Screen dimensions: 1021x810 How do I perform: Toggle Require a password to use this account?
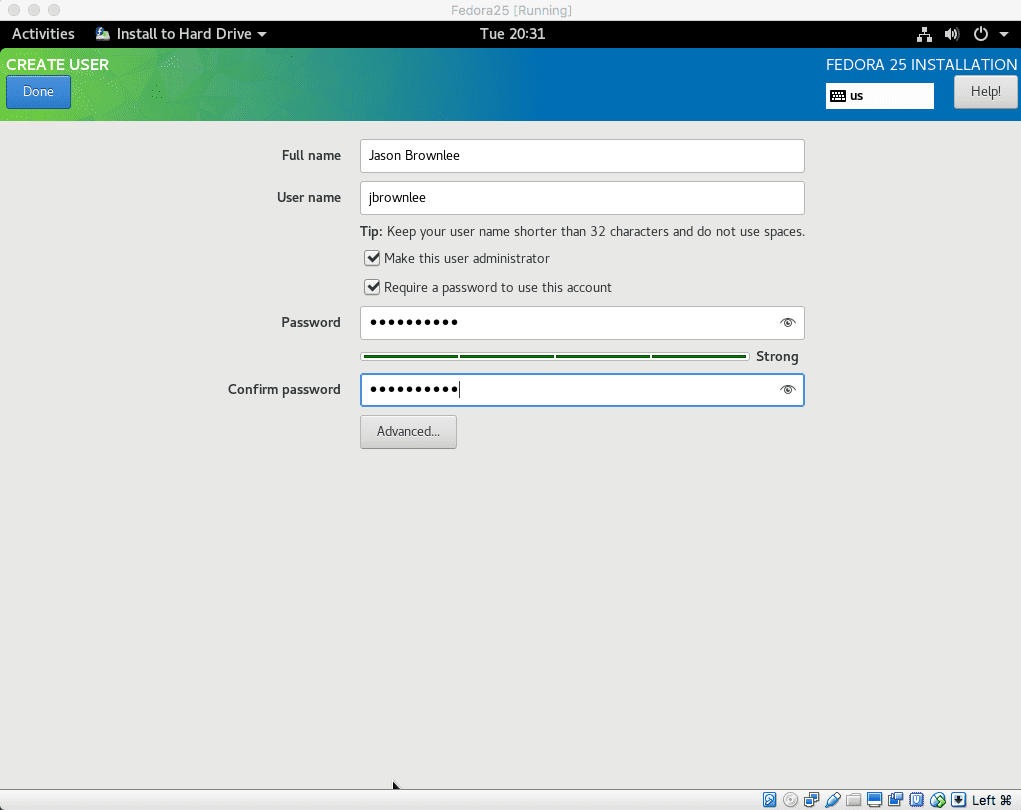click(372, 287)
